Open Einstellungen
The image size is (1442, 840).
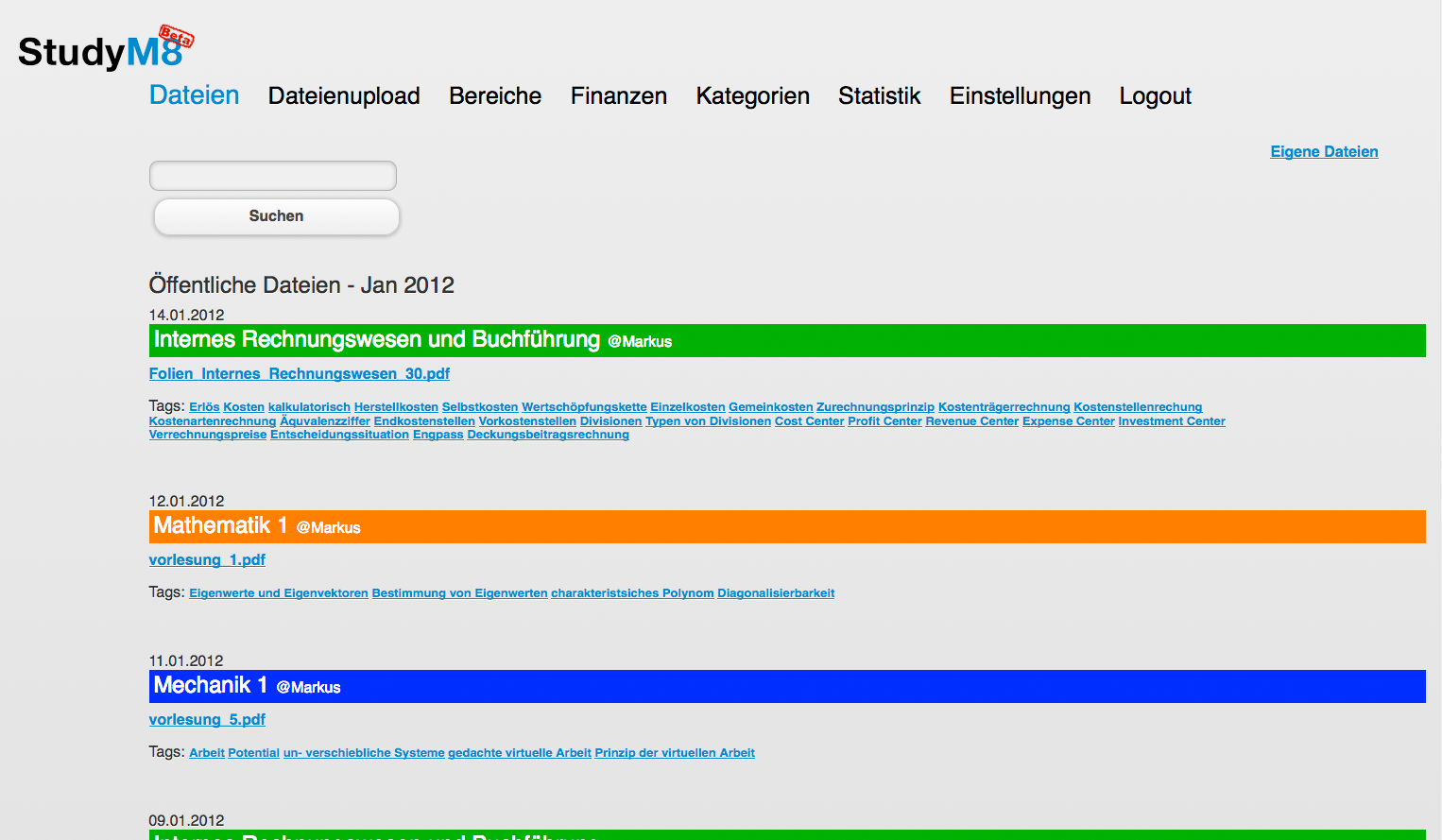(x=1020, y=95)
